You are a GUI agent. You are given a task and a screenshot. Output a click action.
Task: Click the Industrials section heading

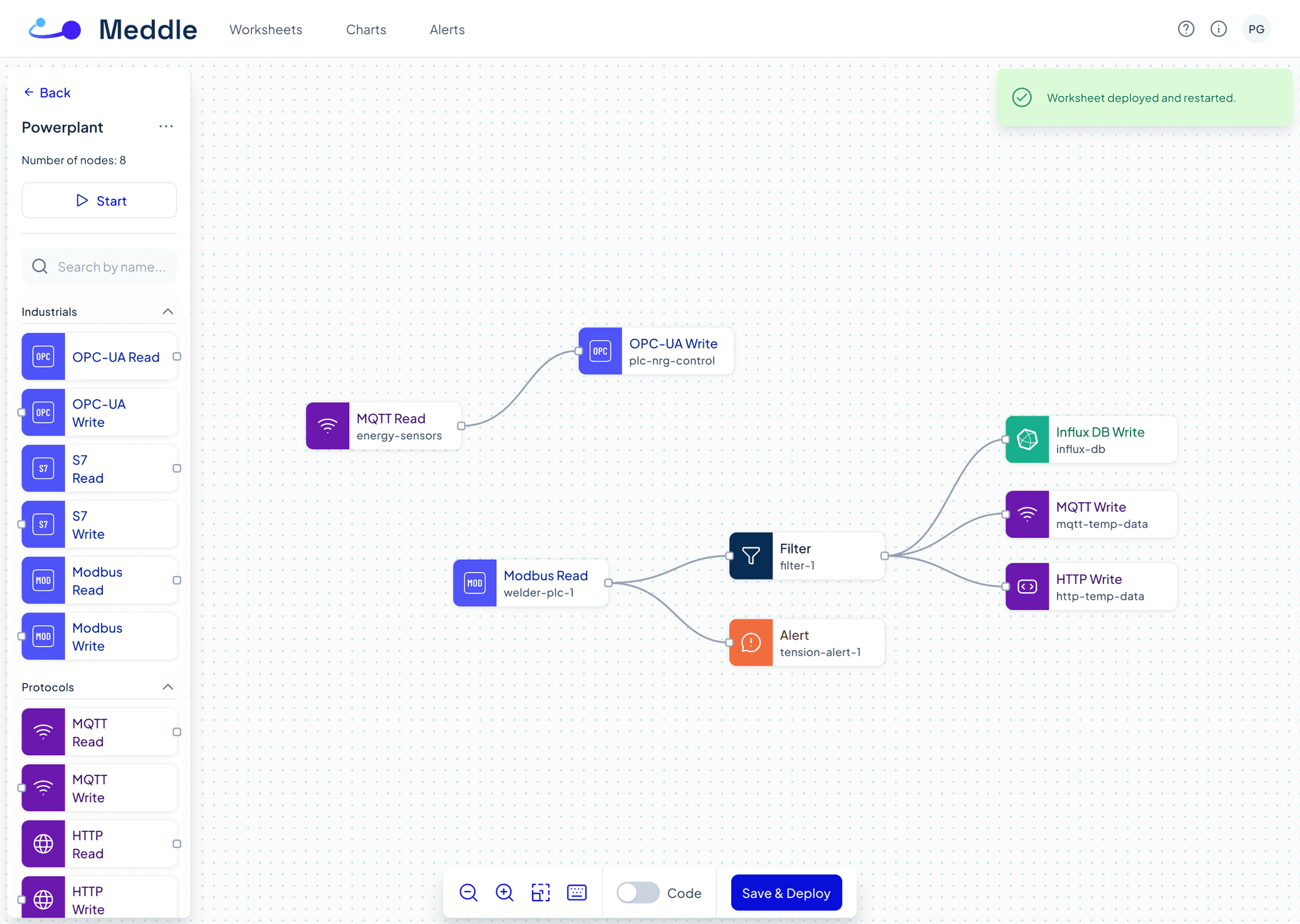(49, 312)
